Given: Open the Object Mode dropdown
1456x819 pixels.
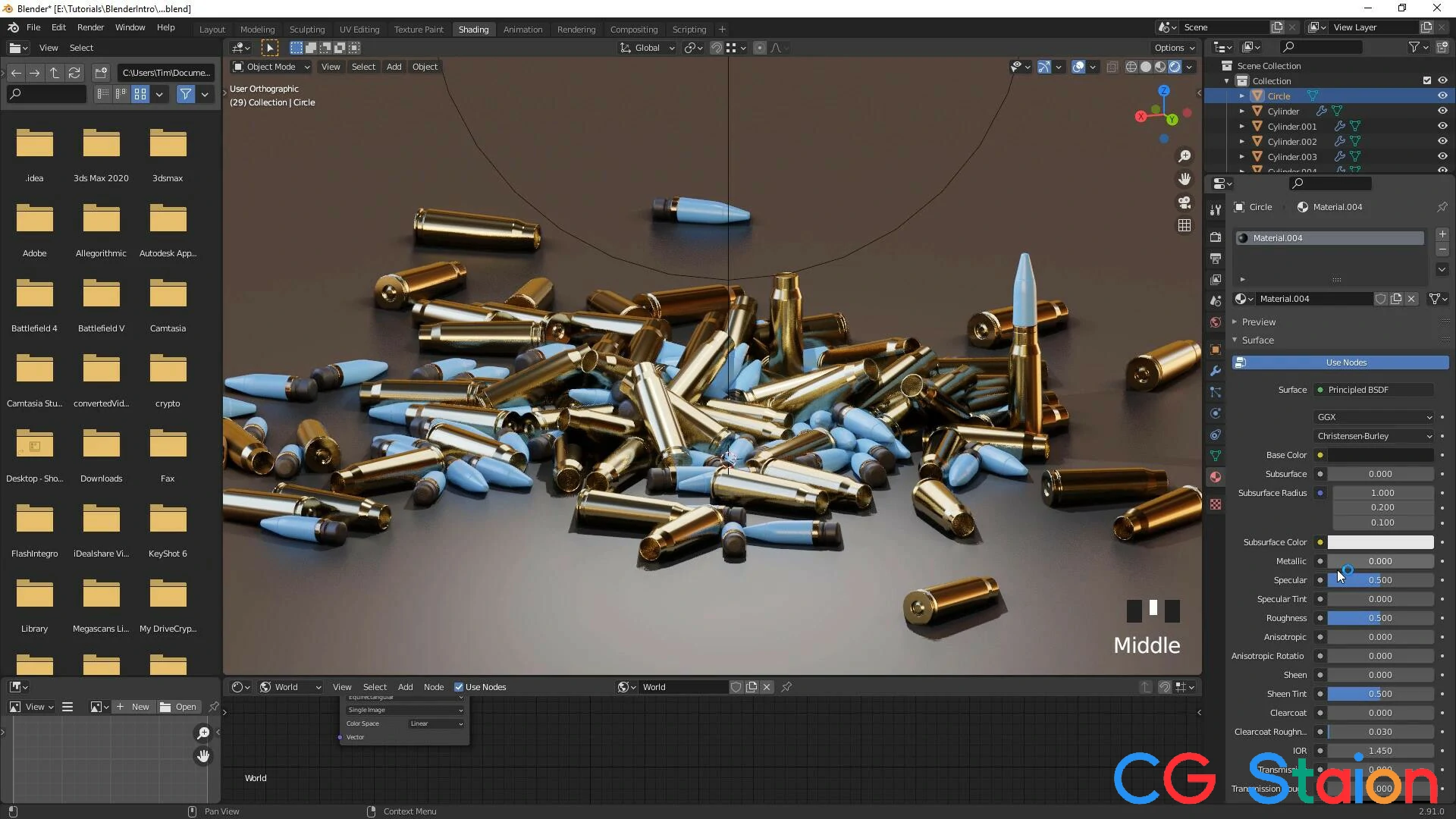Looking at the screenshot, I should coord(271,67).
